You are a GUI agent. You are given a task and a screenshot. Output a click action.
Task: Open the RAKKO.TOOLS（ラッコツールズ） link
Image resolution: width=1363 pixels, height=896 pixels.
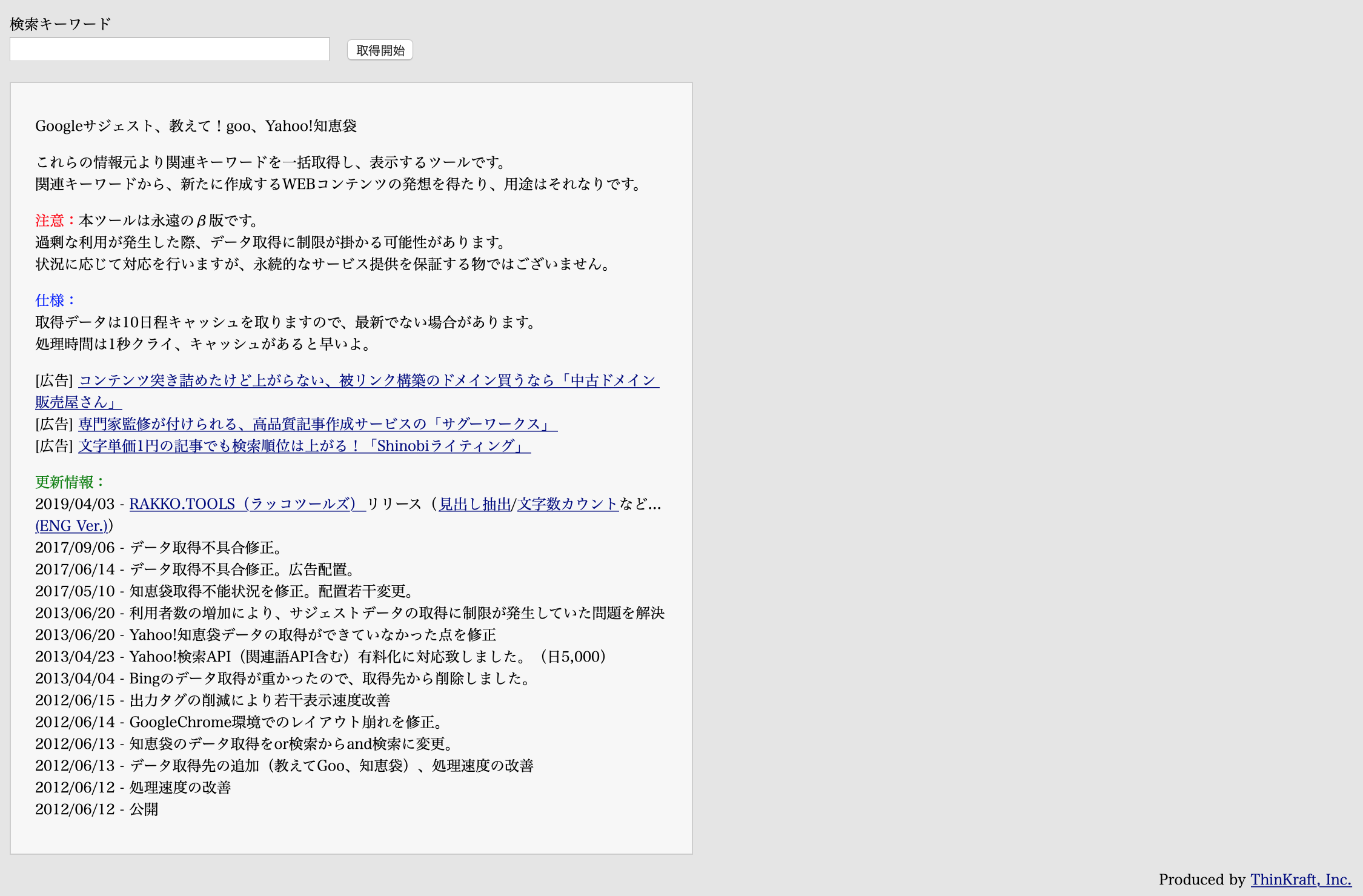click(247, 504)
